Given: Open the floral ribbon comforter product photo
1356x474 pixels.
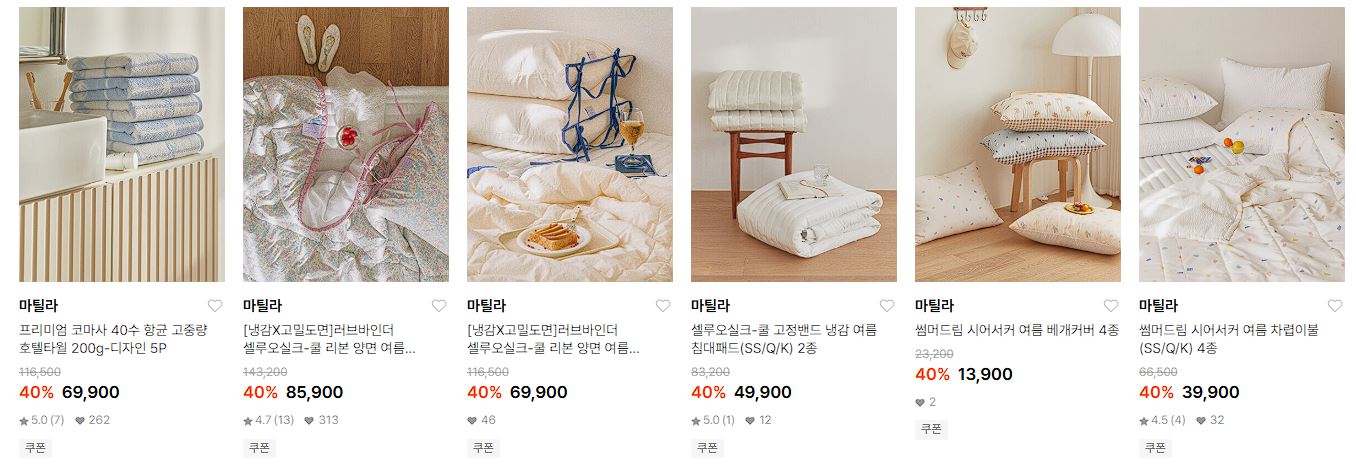Looking at the screenshot, I should [x=346, y=145].
